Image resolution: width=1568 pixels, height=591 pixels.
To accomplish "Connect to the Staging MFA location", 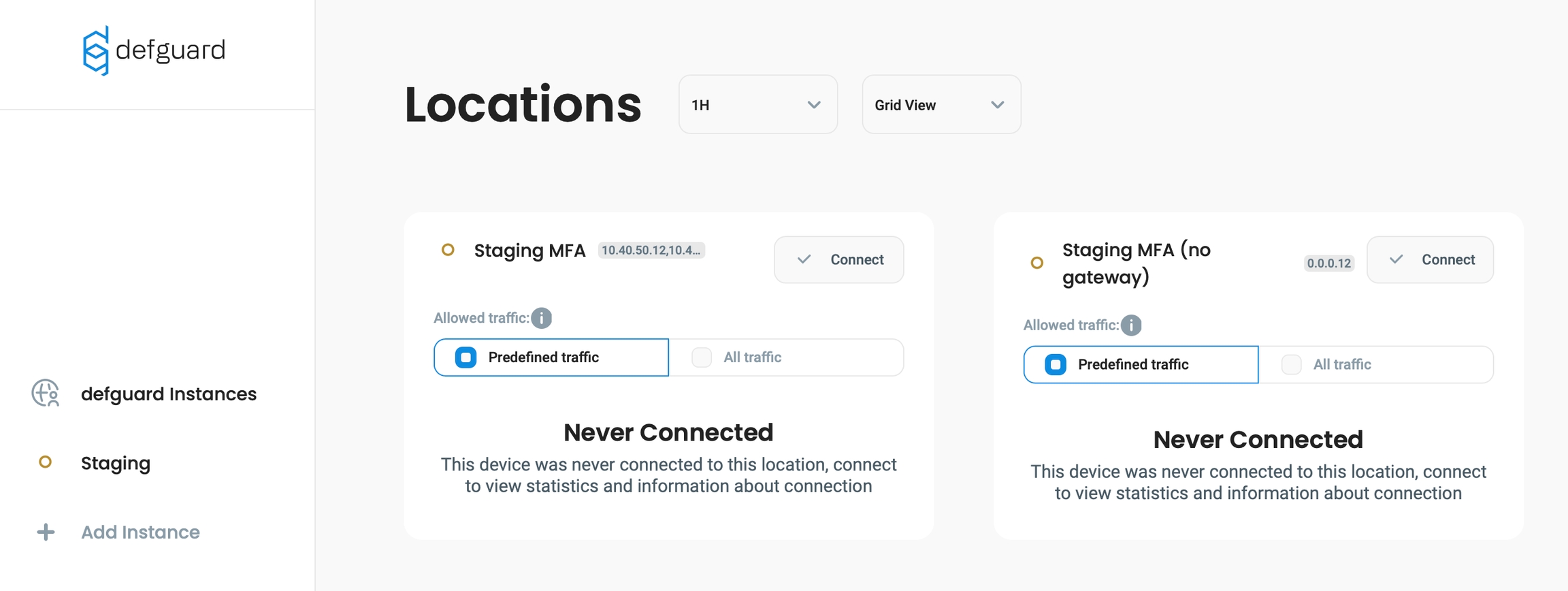I will point(838,259).
